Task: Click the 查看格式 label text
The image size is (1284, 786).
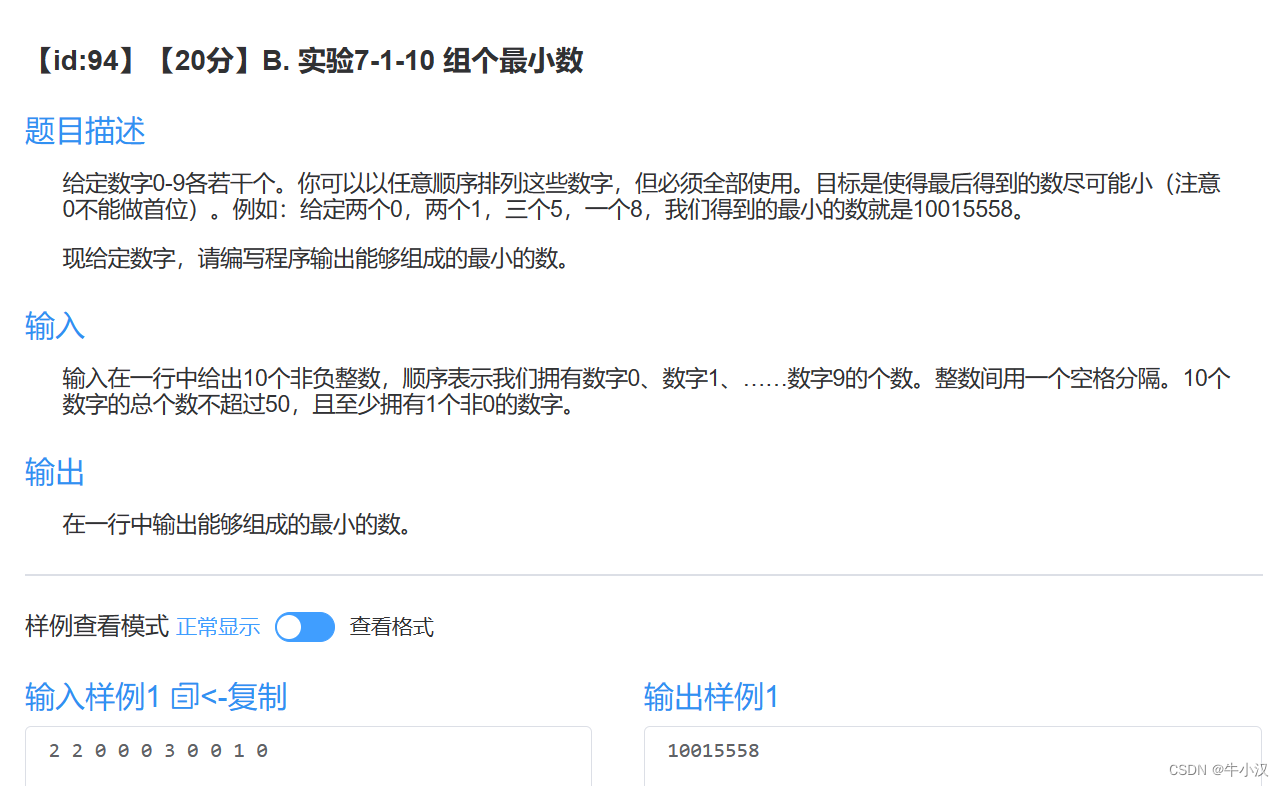Action: (x=390, y=627)
